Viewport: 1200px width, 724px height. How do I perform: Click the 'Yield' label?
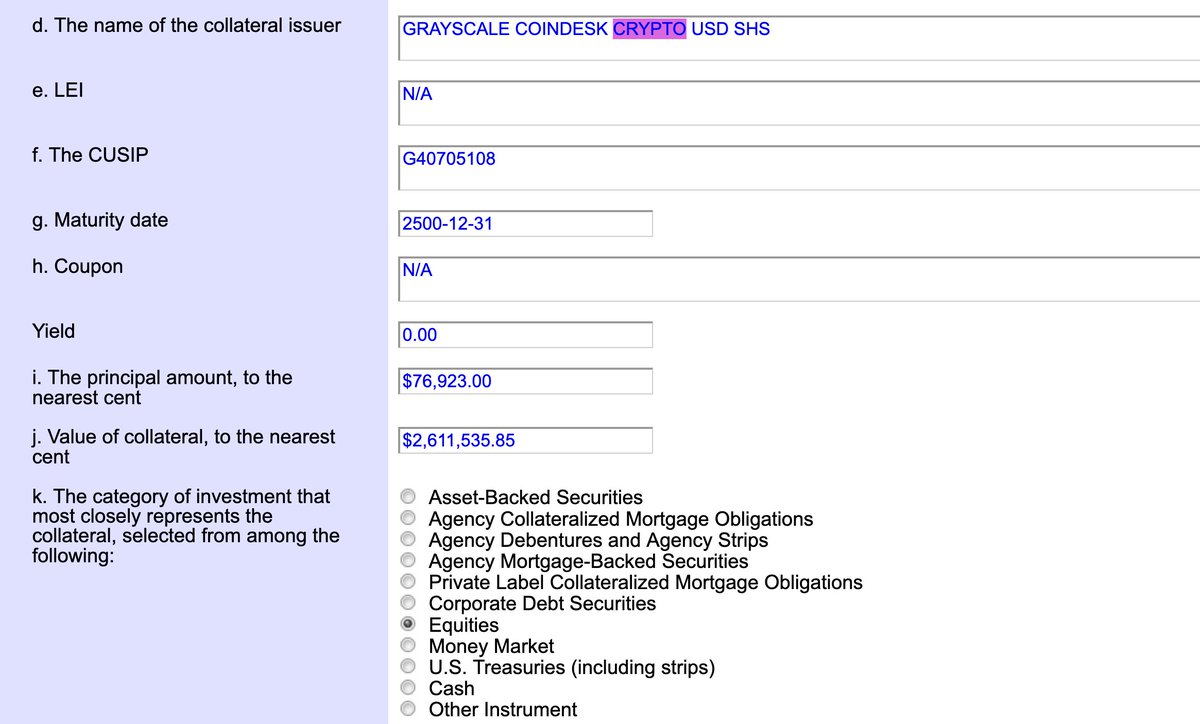coord(53,331)
